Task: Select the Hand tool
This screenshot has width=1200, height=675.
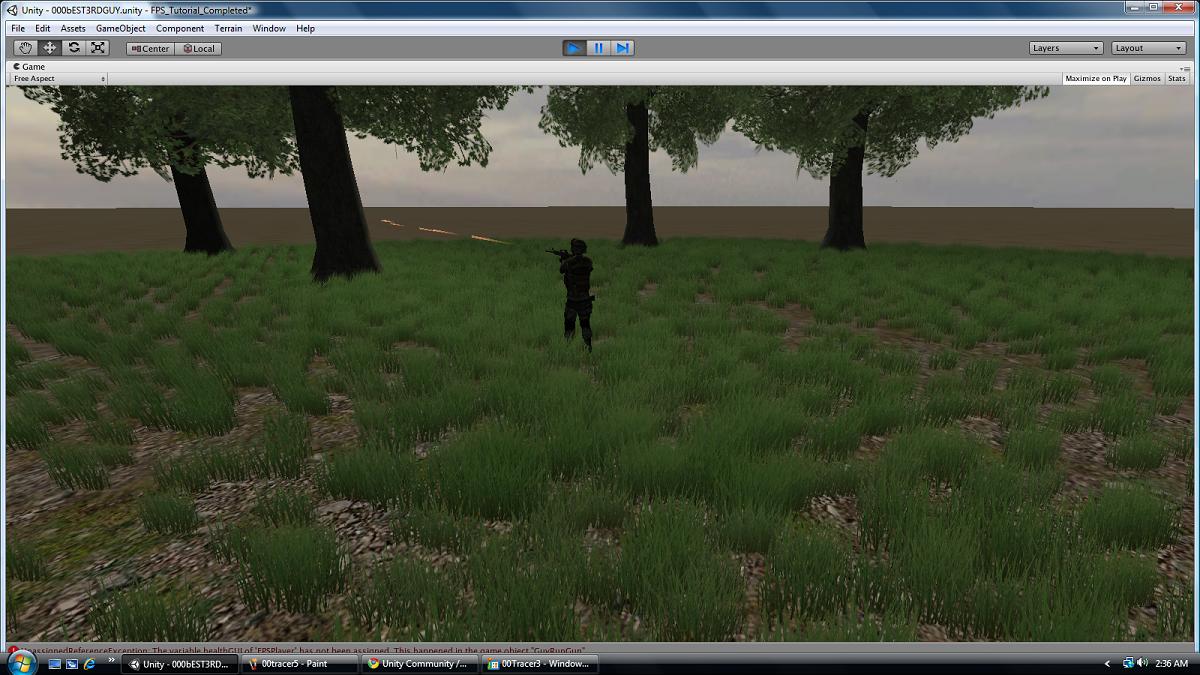Action: click(x=24, y=47)
